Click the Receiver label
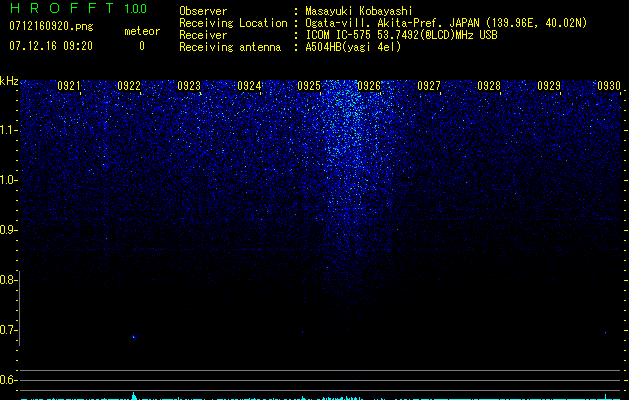Image resolution: width=629 pixels, height=400 pixels. coord(203,35)
